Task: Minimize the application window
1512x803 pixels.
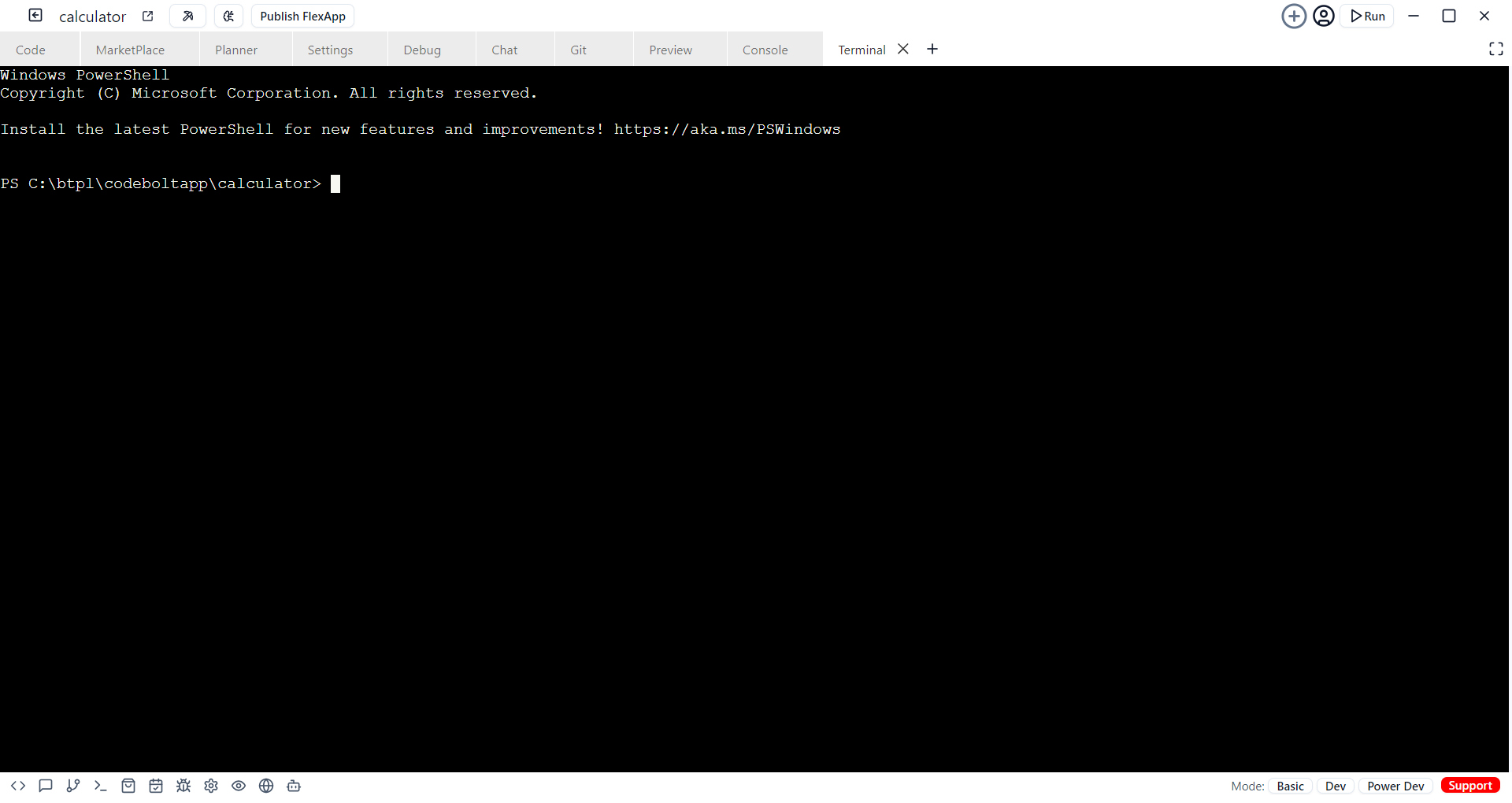Action: 1414,16
